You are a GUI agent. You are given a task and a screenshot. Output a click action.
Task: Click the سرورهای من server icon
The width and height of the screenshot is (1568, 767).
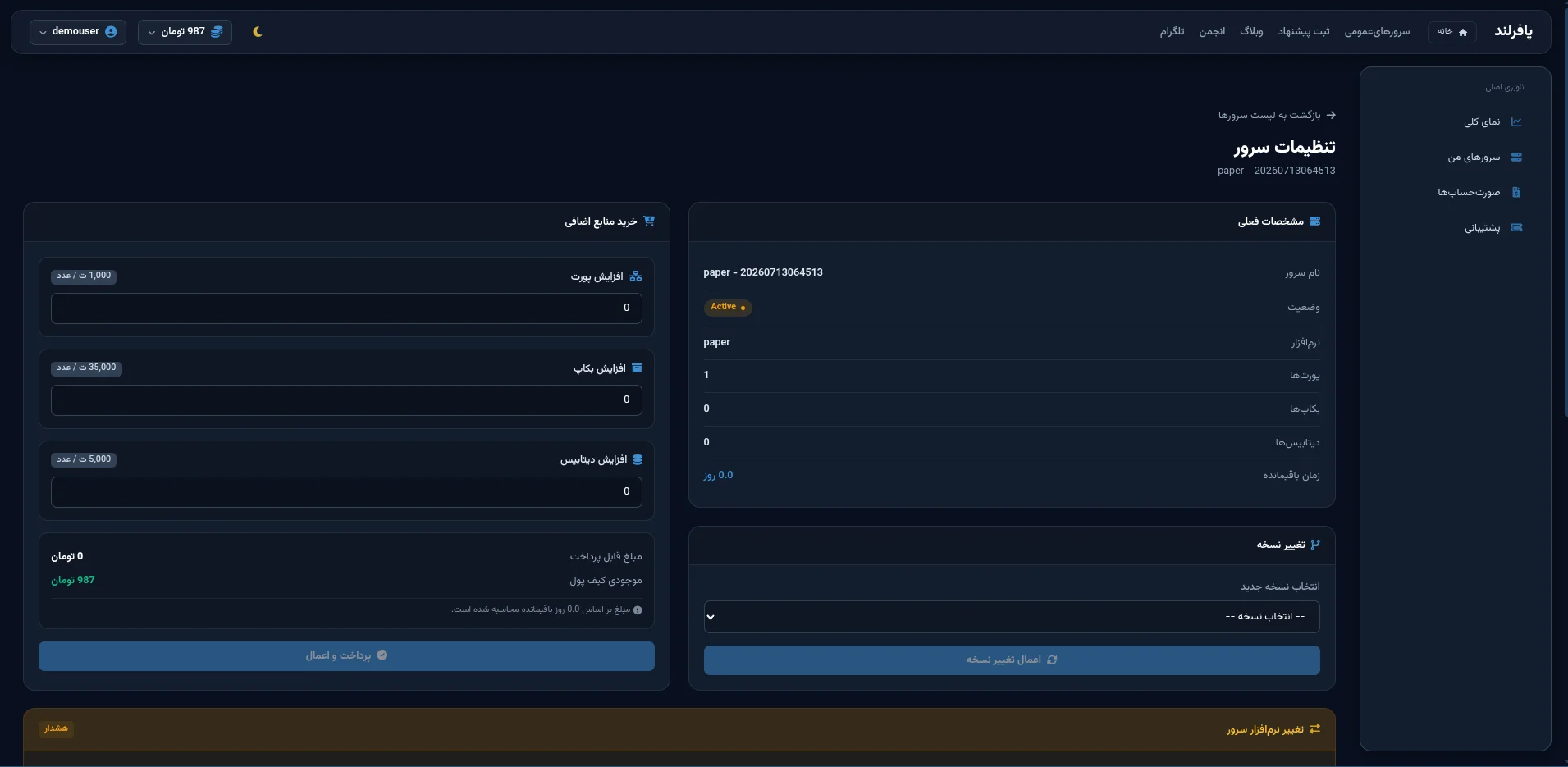tap(1516, 158)
